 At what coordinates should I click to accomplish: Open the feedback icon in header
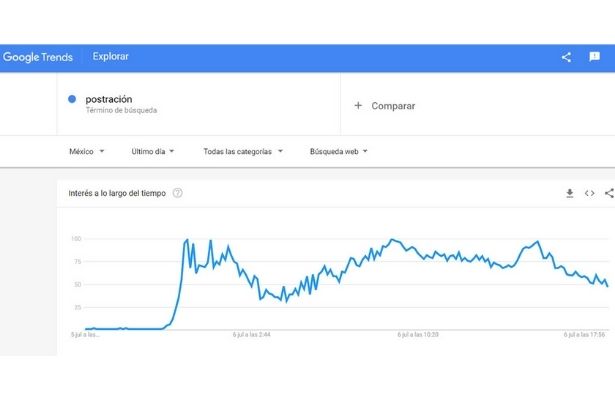(595, 57)
